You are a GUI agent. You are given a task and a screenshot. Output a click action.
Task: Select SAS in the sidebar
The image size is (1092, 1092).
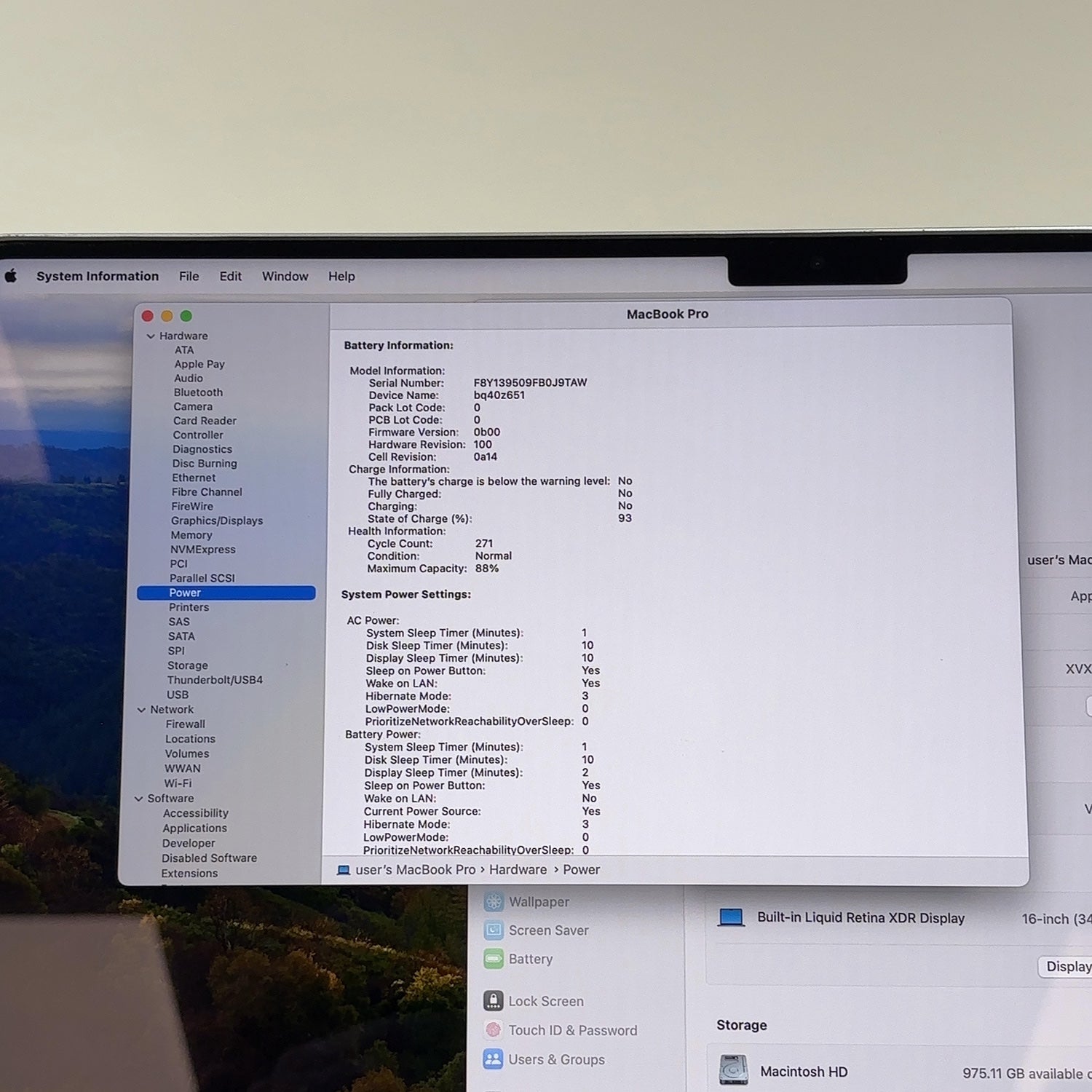(x=179, y=622)
